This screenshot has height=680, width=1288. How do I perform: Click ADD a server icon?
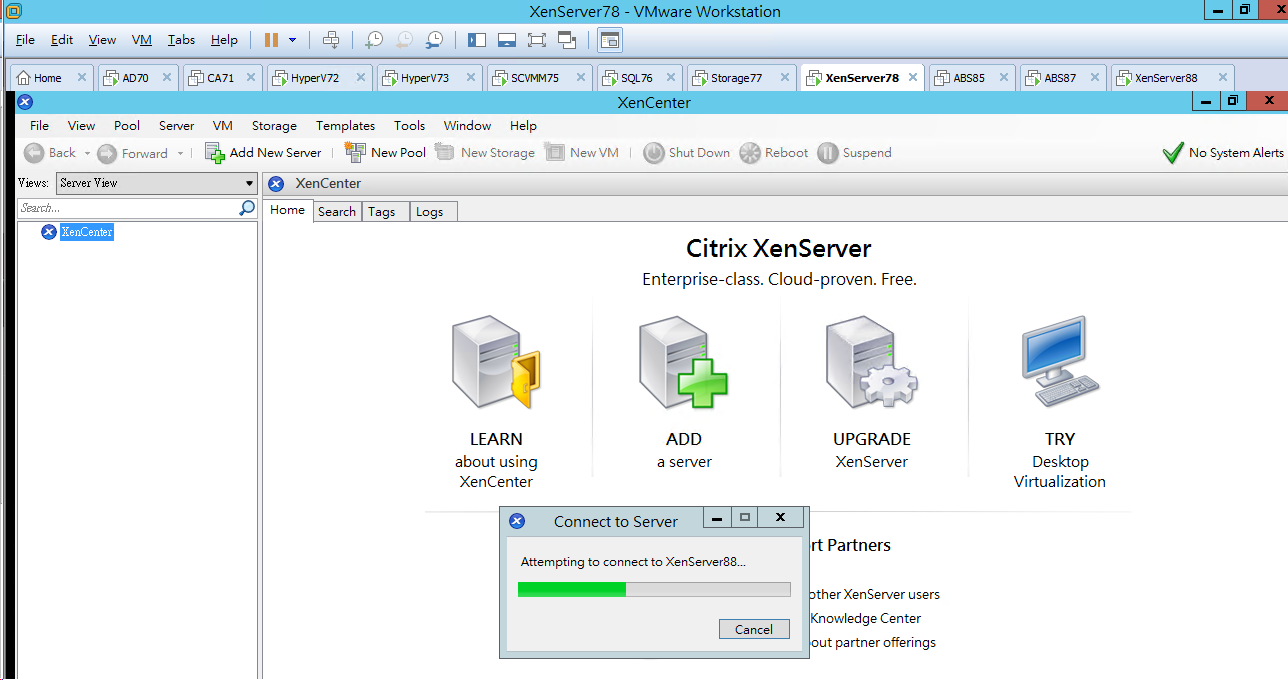[684, 363]
